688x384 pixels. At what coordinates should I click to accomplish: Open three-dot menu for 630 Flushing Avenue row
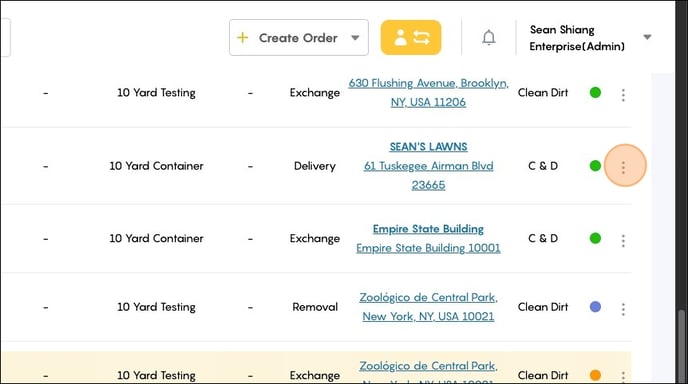point(623,95)
